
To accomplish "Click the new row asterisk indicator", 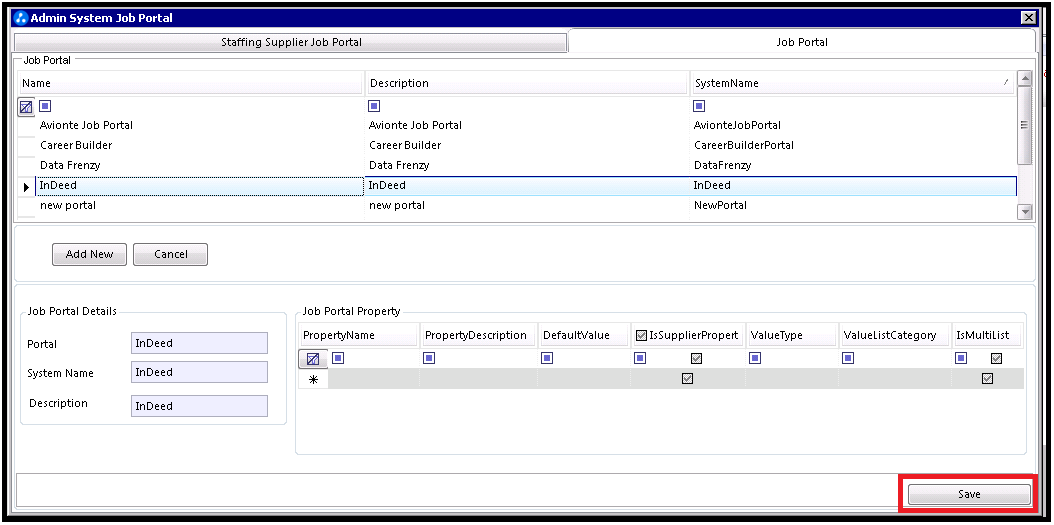I will tap(312, 379).
